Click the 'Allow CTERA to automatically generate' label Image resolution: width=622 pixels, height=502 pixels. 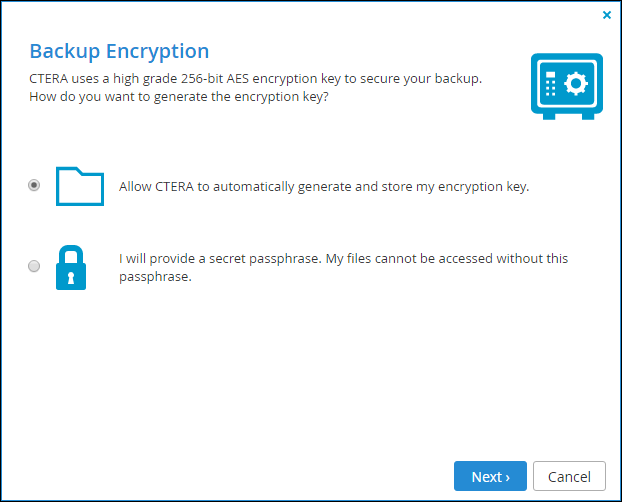[x=324, y=187]
